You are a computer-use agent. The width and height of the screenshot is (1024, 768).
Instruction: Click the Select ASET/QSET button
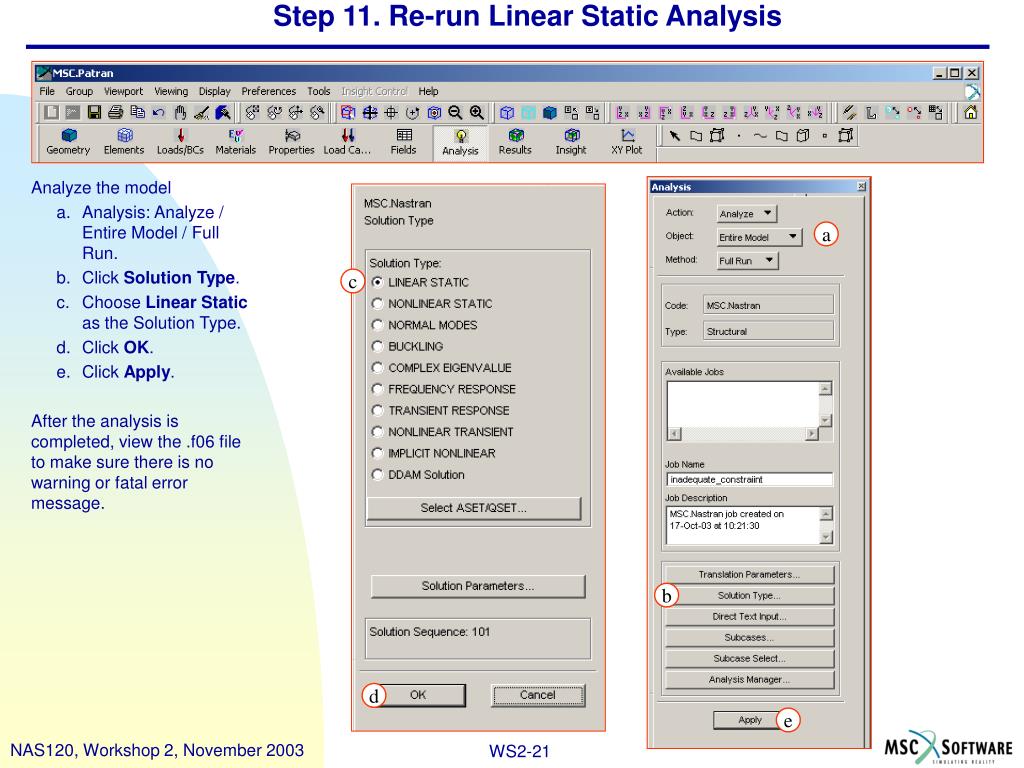click(473, 508)
